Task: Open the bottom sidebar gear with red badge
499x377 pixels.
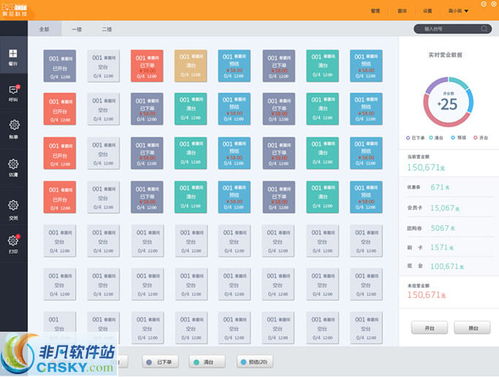Action: tap(14, 240)
